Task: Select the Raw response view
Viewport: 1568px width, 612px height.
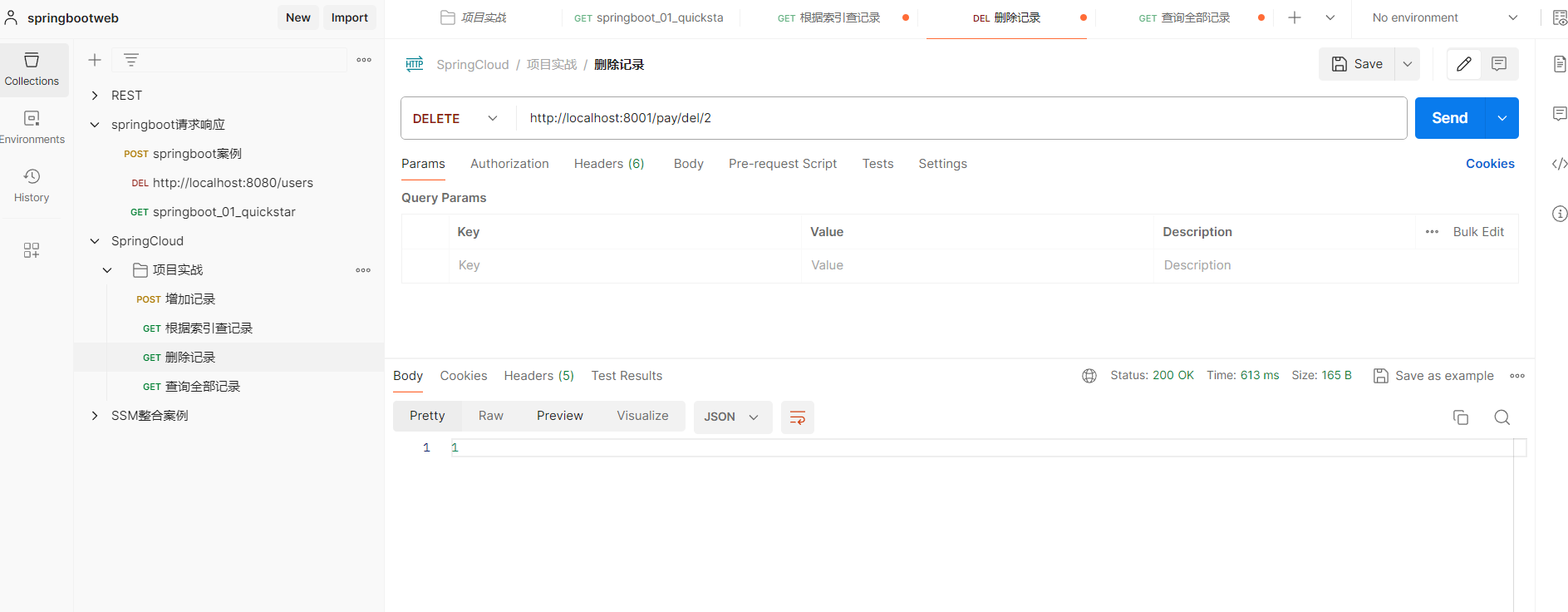Action: (491, 416)
